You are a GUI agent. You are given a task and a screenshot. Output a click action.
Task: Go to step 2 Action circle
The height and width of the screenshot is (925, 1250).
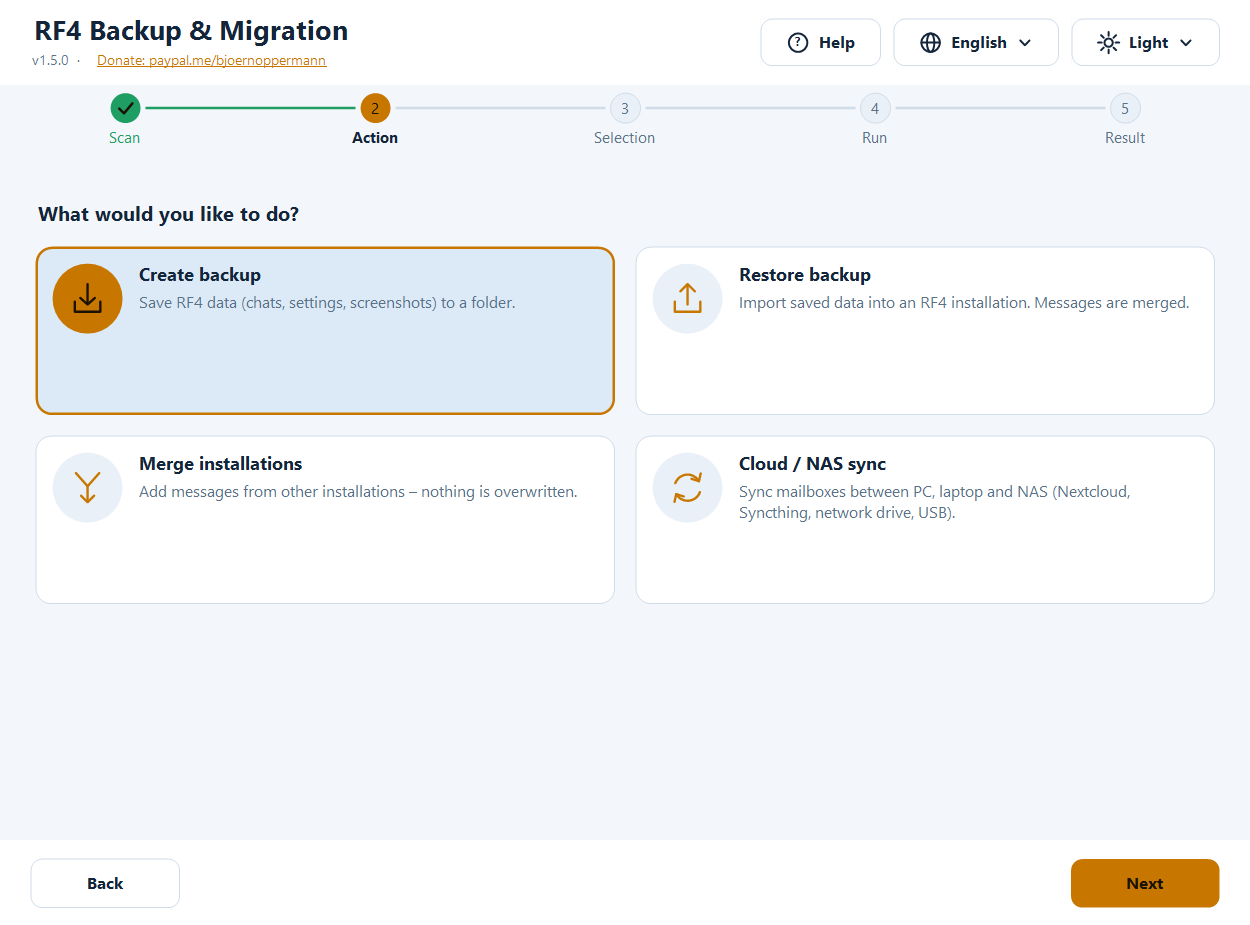[x=375, y=108]
